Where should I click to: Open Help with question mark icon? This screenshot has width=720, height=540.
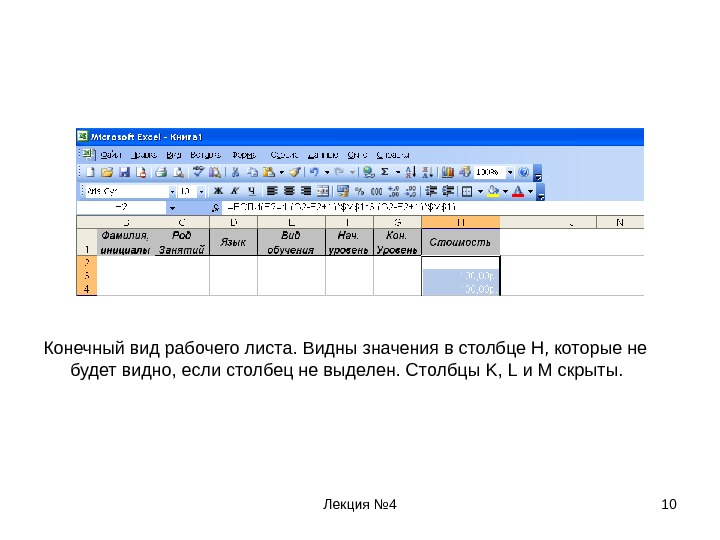523,173
